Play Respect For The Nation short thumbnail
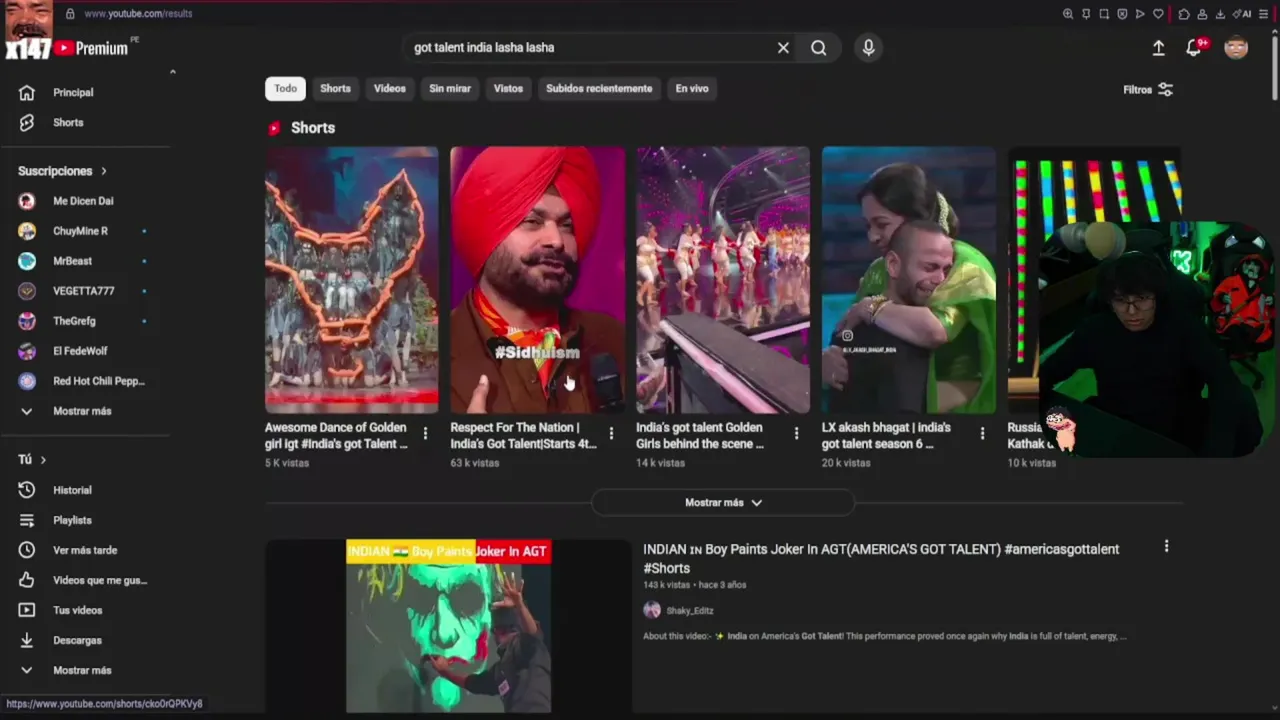 (537, 280)
